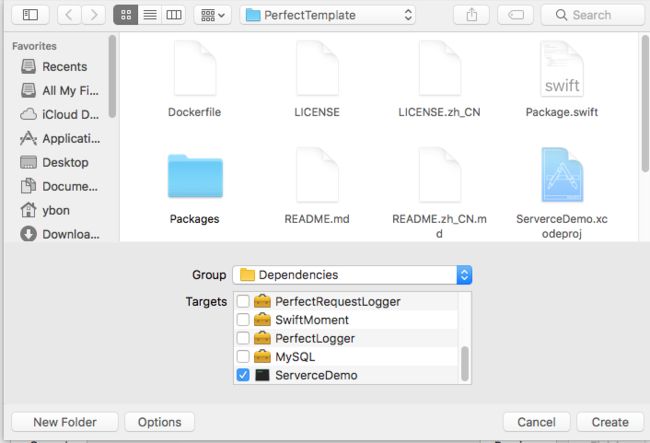Uncheck the ServerceDemo target

click(x=243, y=375)
